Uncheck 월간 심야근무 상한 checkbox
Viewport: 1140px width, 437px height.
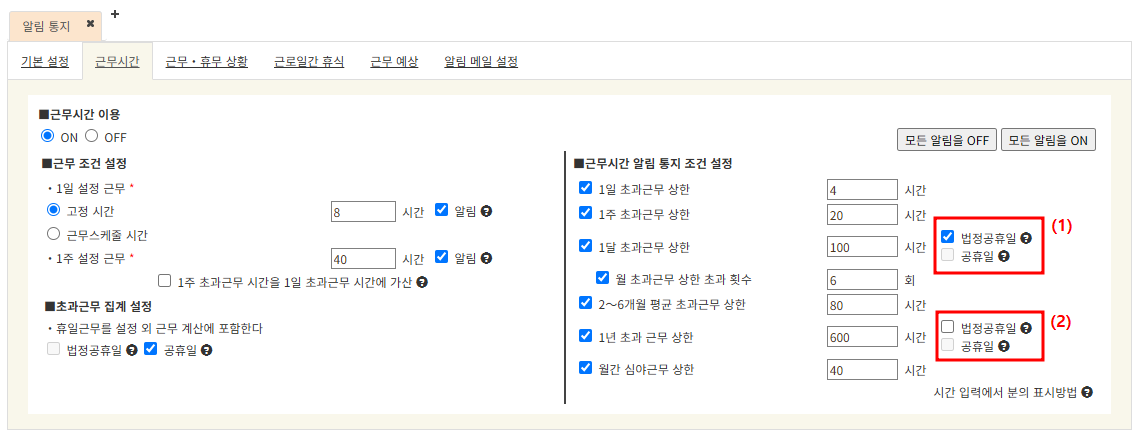585,368
